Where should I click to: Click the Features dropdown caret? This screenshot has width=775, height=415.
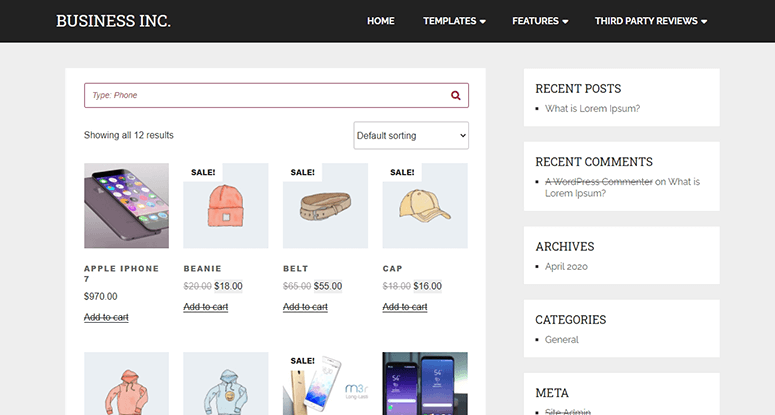(x=565, y=21)
